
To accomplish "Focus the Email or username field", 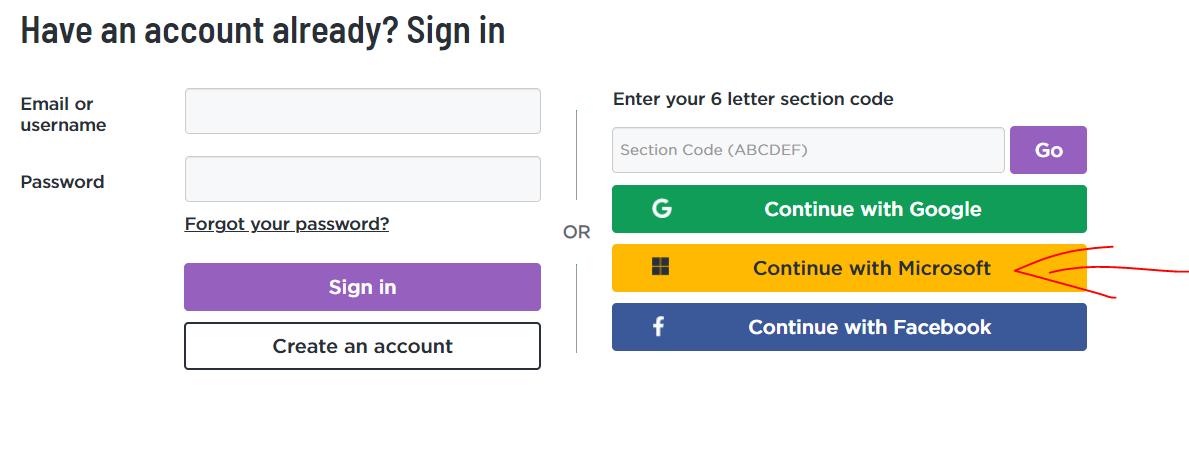I will tap(362, 111).
